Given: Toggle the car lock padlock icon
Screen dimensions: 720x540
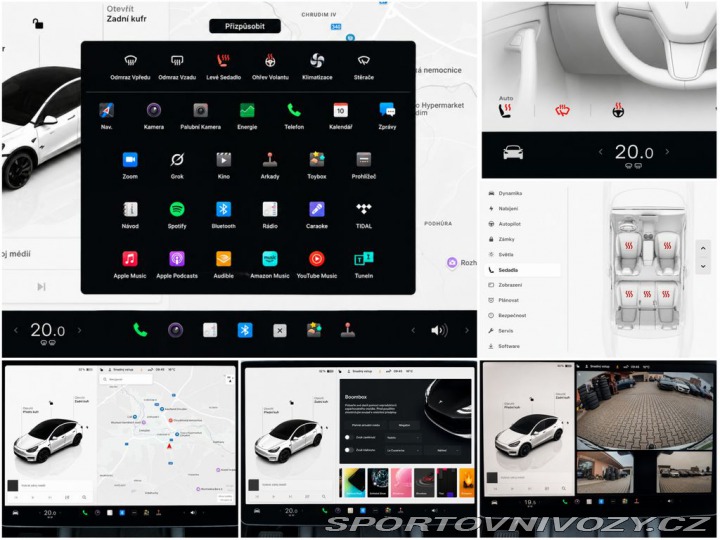Looking at the screenshot, I should [38, 23].
